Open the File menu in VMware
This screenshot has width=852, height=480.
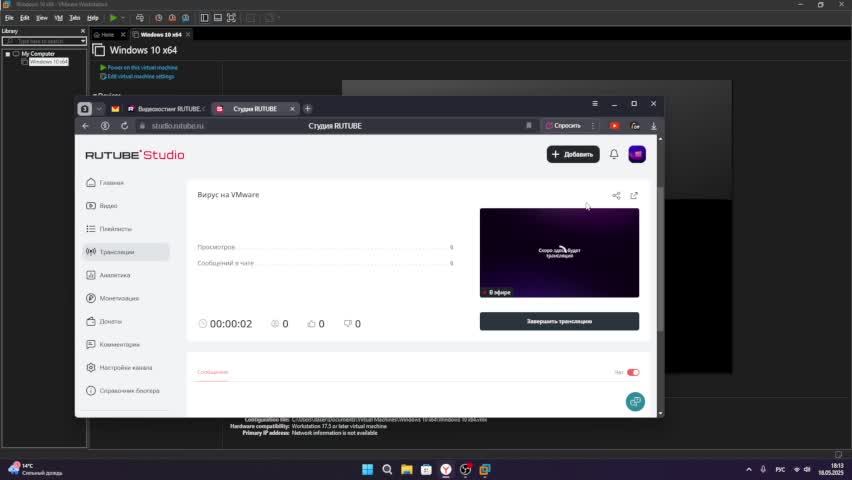(x=9, y=18)
